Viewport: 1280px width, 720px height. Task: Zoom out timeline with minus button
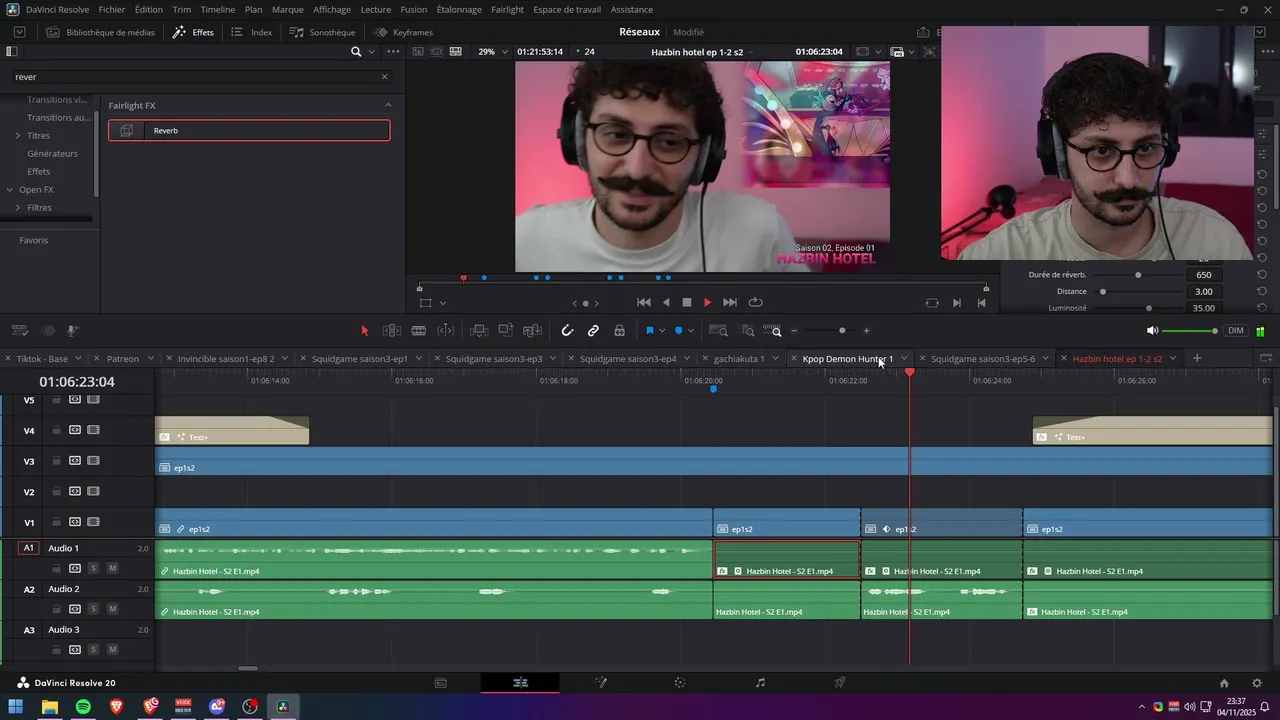(x=795, y=331)
